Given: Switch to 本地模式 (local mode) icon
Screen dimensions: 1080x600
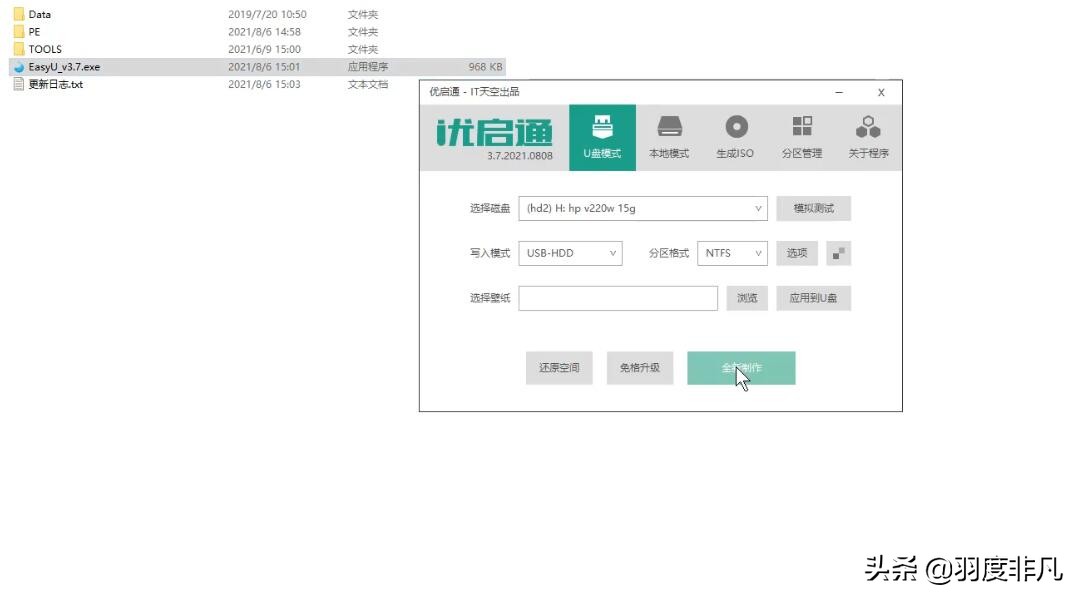Looking at the screenshot, I should click(669, 137).
